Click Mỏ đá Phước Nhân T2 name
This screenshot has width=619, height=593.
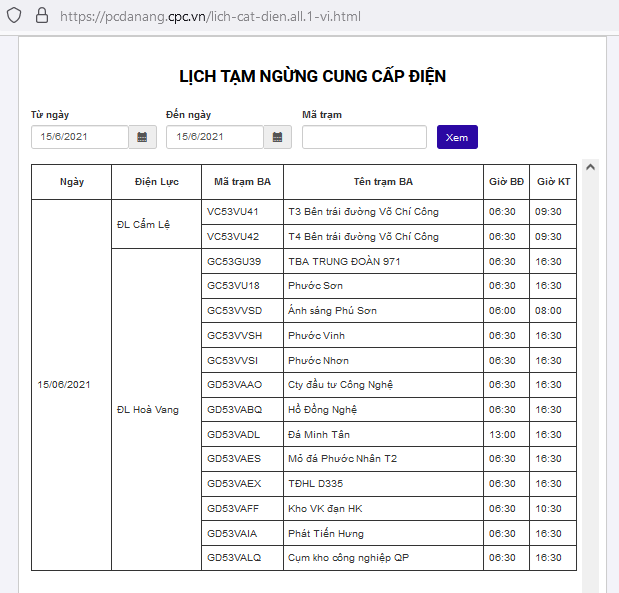(x=342, y=459)
